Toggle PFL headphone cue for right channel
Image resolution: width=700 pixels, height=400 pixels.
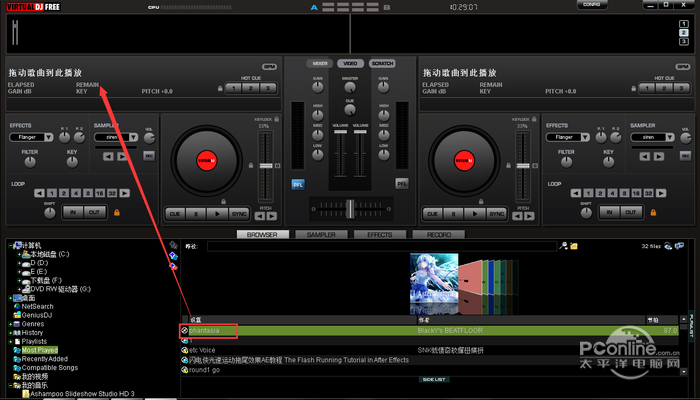(x=402, y=183)
